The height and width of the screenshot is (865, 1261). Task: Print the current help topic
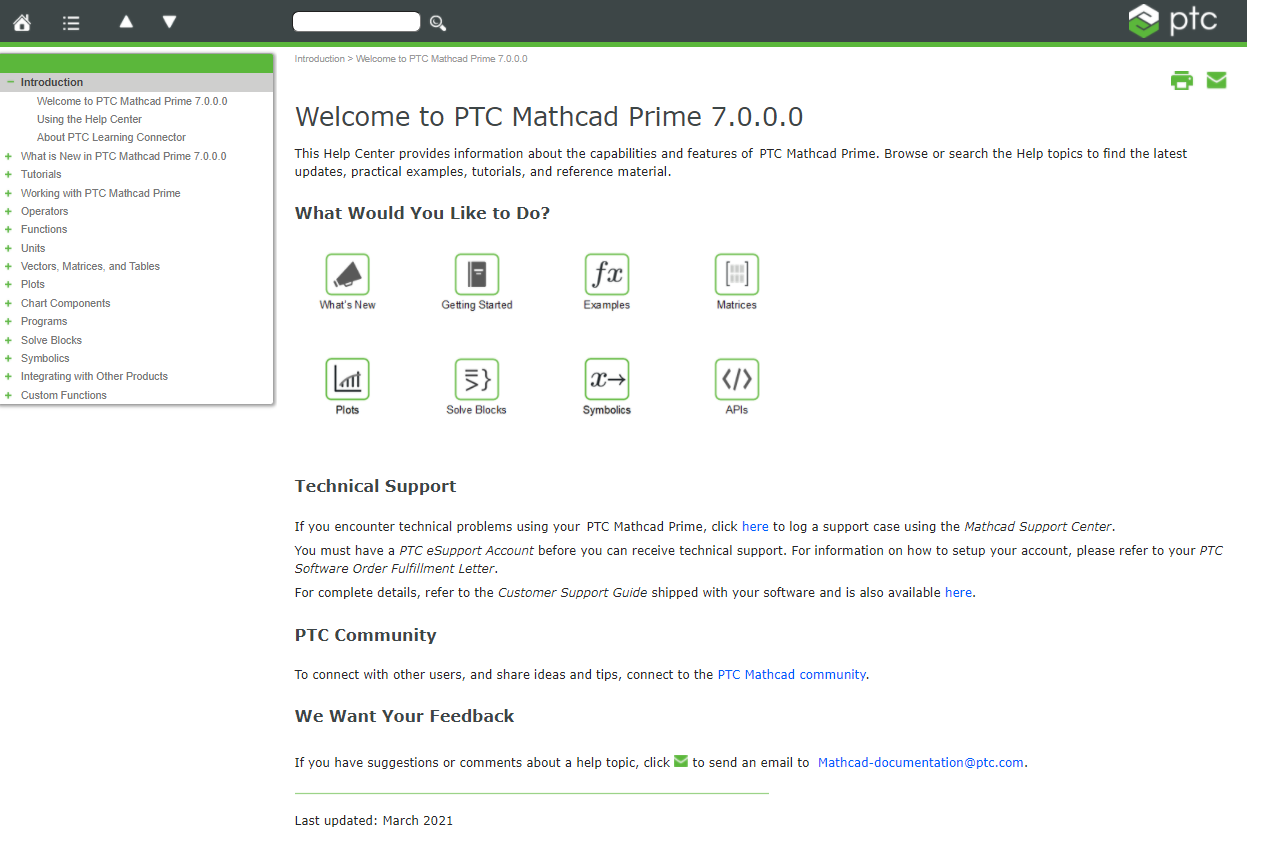click(1182, 80)
